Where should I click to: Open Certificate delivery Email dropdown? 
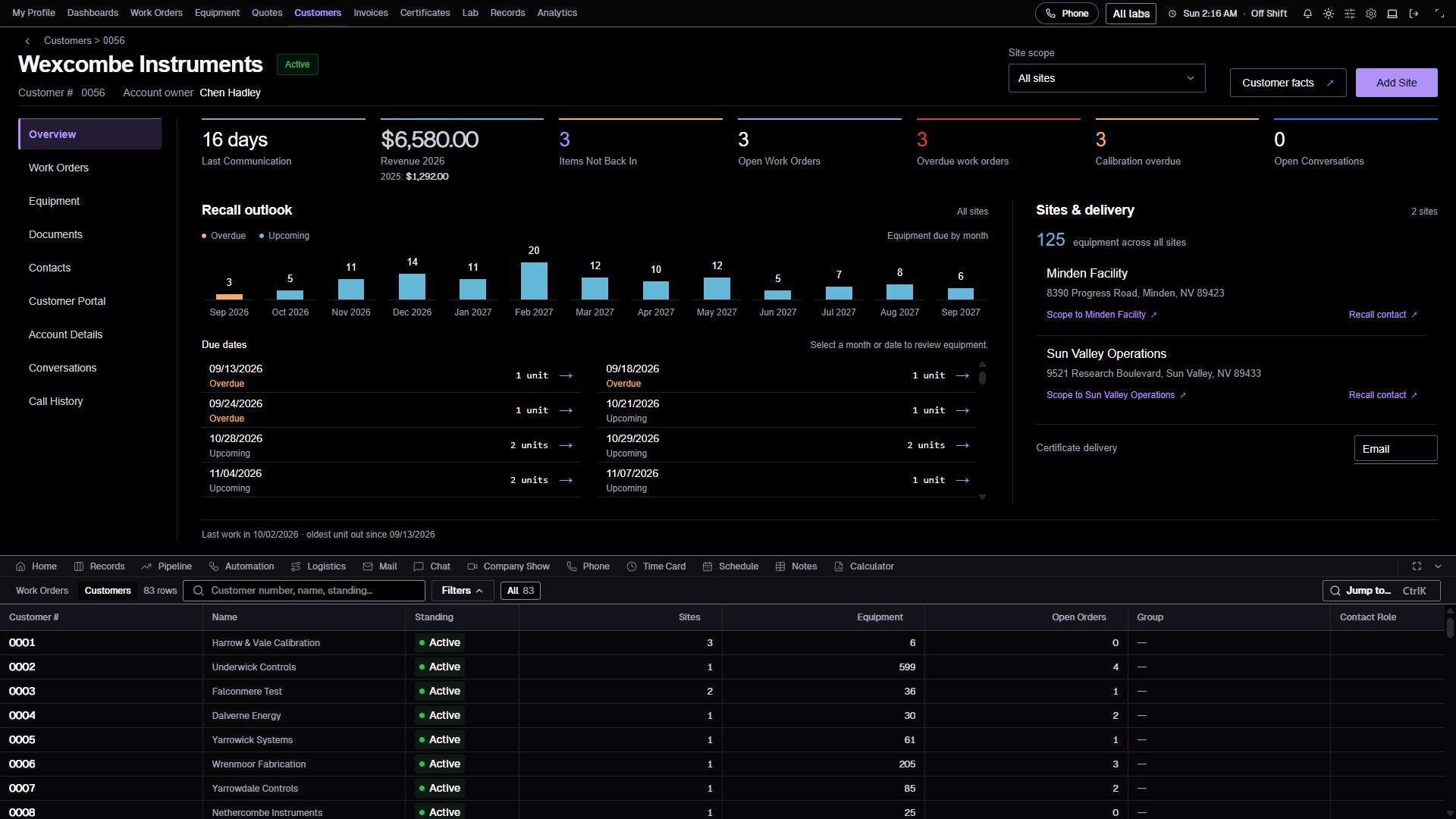1395,449
